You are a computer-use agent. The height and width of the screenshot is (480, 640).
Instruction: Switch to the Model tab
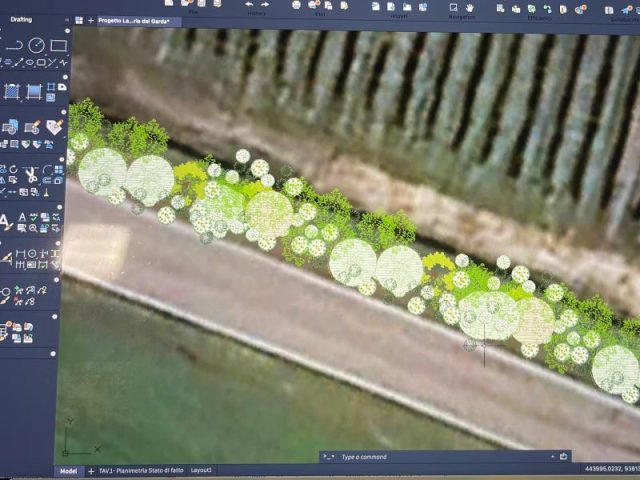coord(69,471)
